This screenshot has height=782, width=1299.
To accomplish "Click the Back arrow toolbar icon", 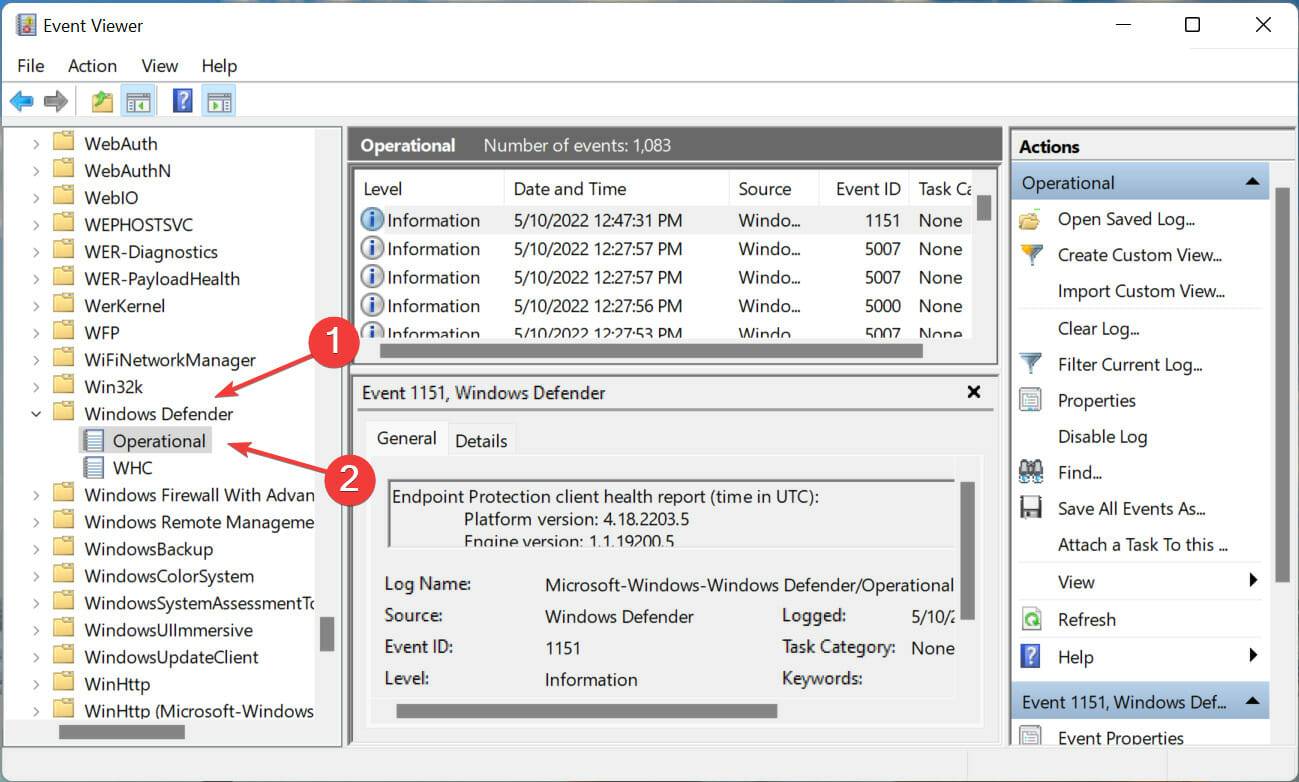I will (22, 101).
